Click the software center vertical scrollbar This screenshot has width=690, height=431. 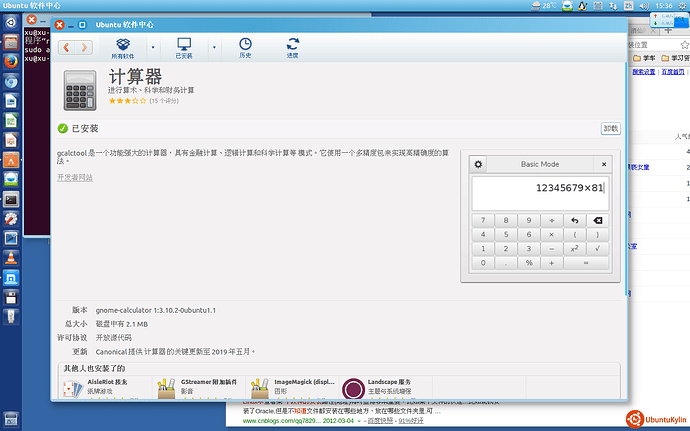pos(625,178)
